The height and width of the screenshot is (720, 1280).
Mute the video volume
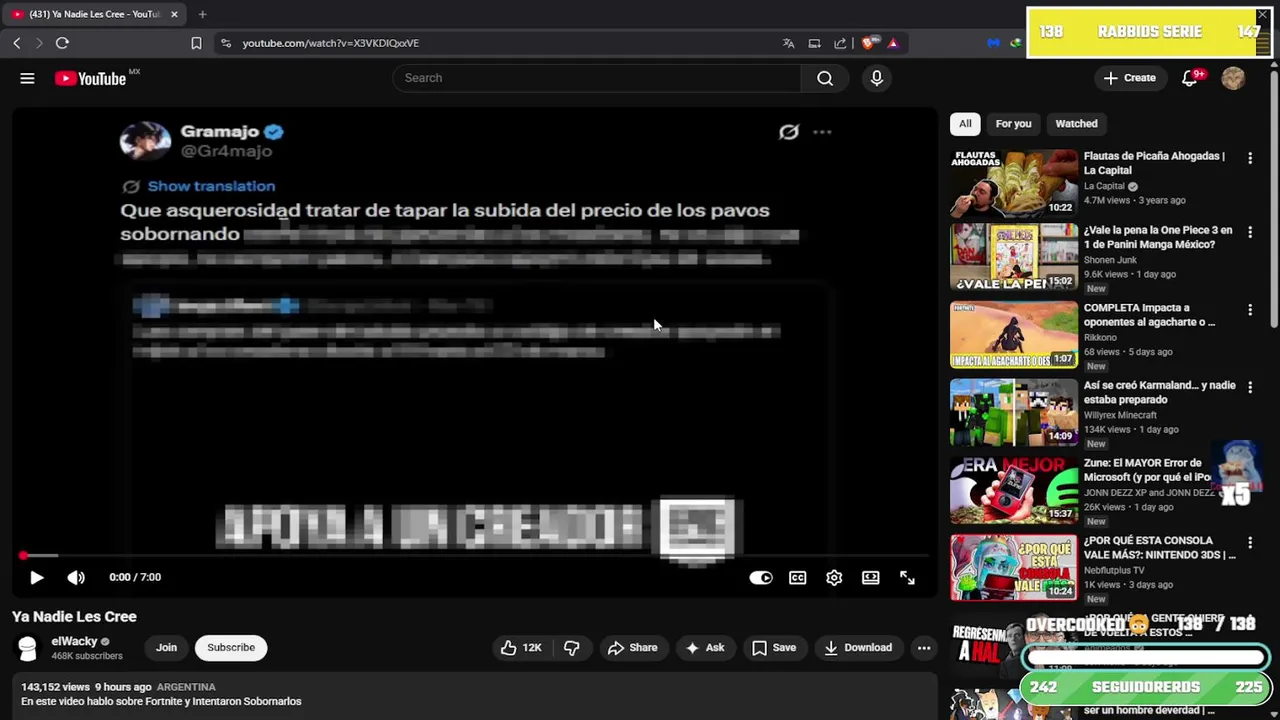(76, 577)
